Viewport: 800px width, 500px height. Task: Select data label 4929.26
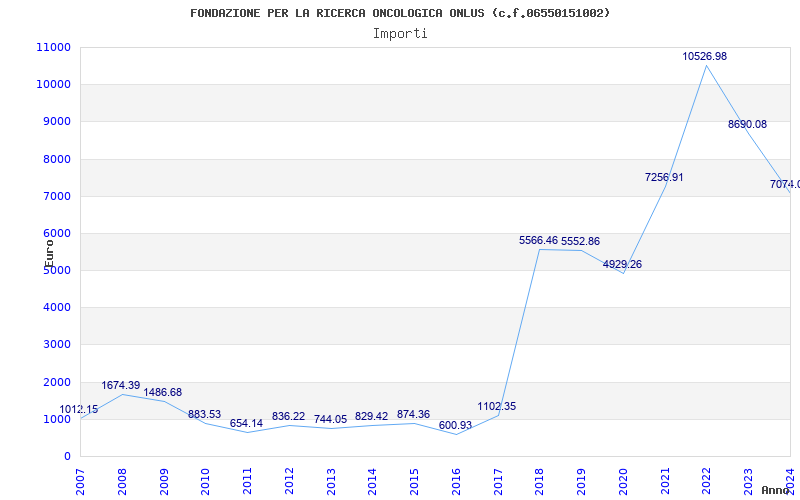point(622,265)
